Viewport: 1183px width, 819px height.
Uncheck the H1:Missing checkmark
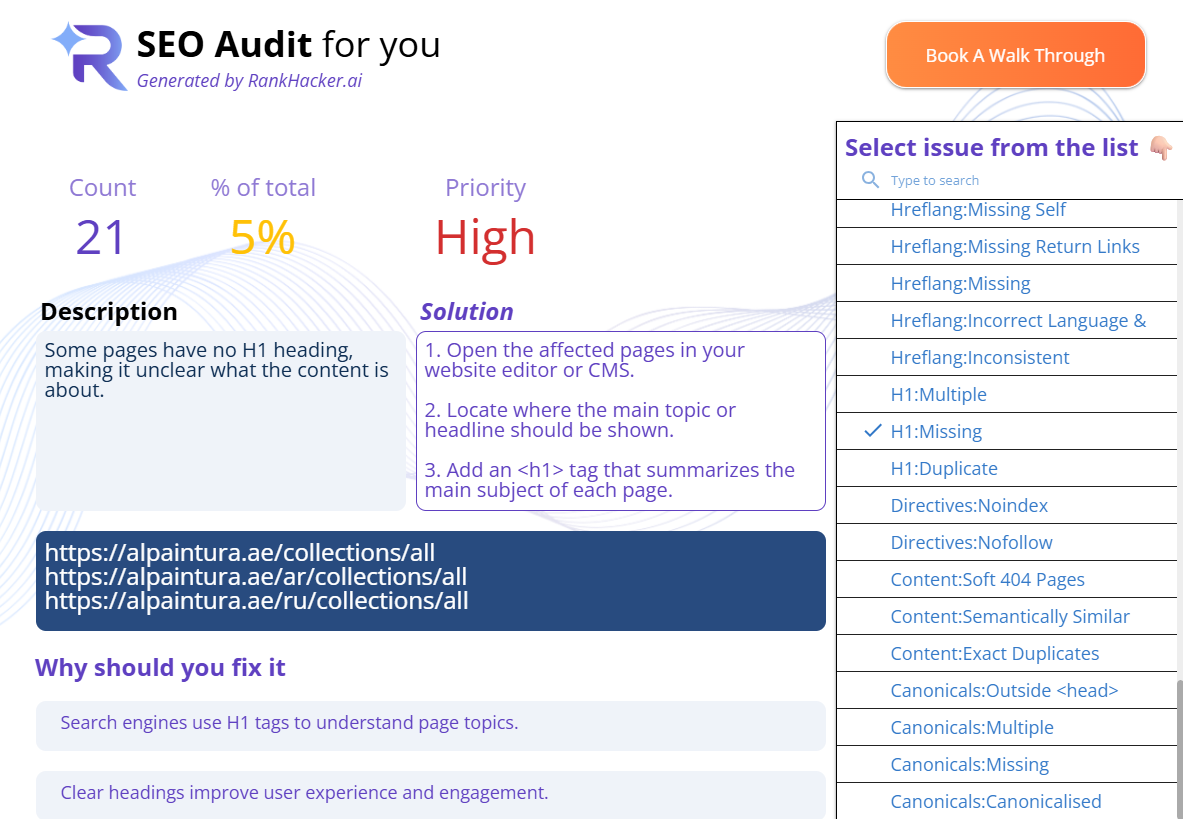[872, 431]
